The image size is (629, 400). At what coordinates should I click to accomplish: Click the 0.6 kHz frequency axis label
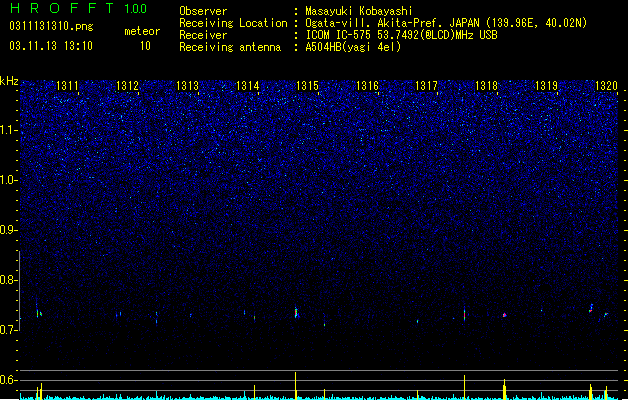point(9,380)
